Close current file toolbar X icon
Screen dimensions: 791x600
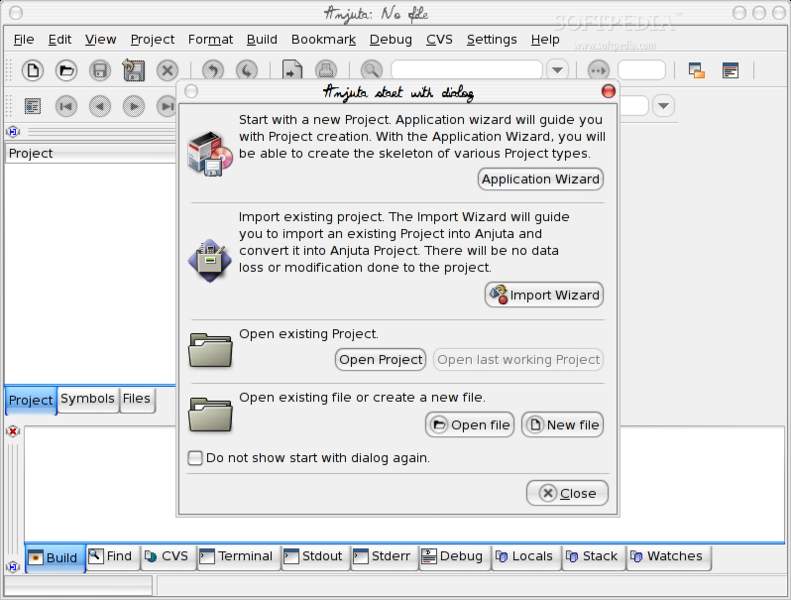pos(167,70)
